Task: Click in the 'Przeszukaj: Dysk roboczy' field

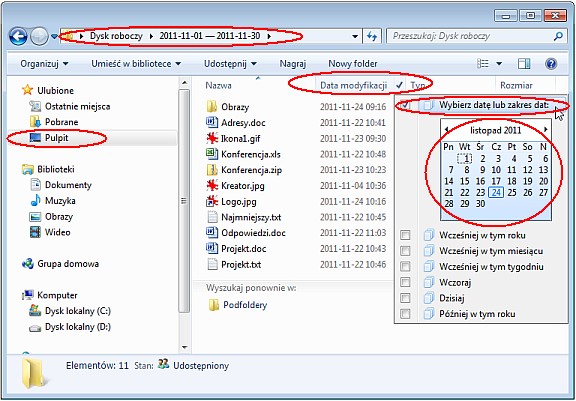Action: click(470, 36)
